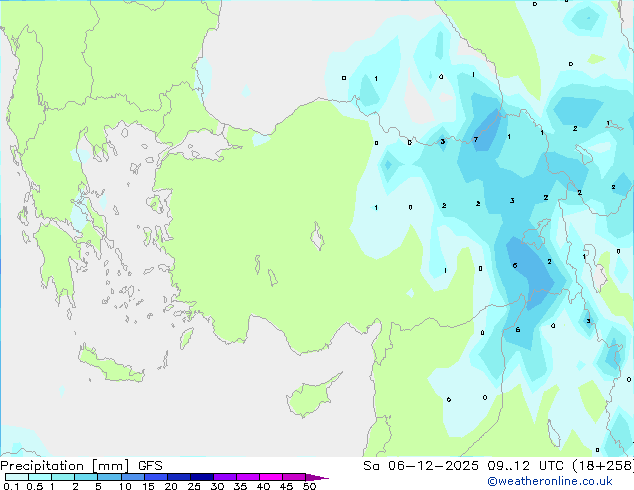This screenshot has height=490, width=634.
Task: Choose the 15 mm legend color swatch
Action: pos(155,477)
